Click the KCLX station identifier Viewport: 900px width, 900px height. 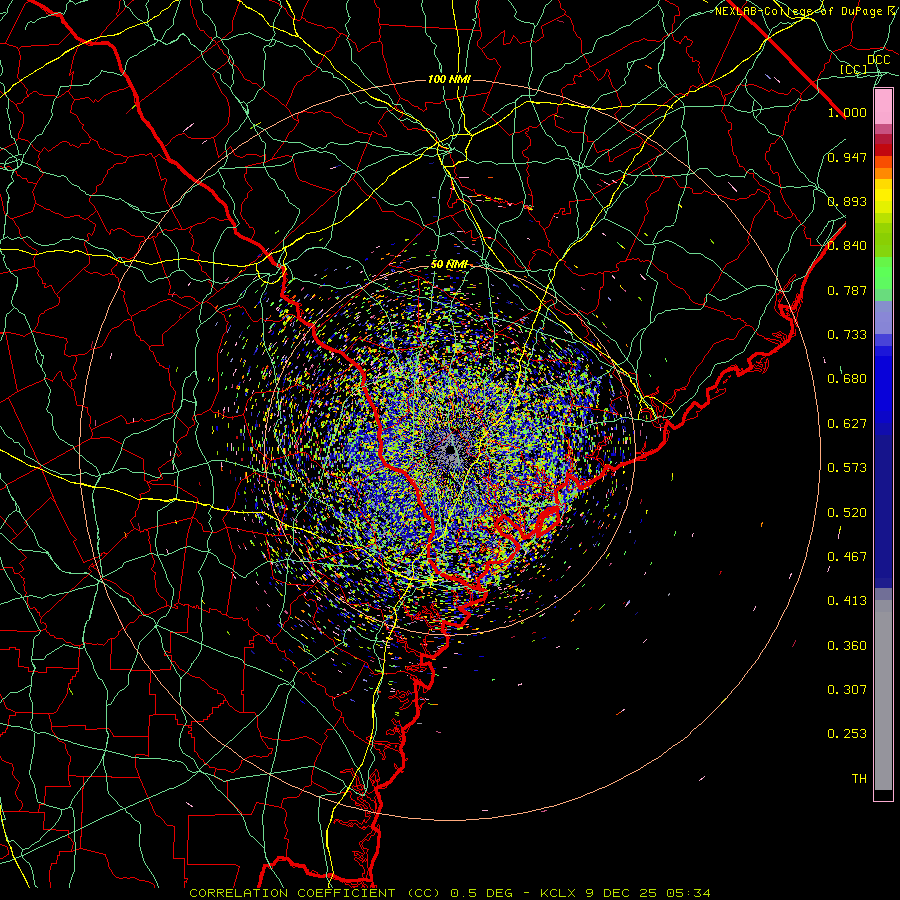tap(558, 893)
